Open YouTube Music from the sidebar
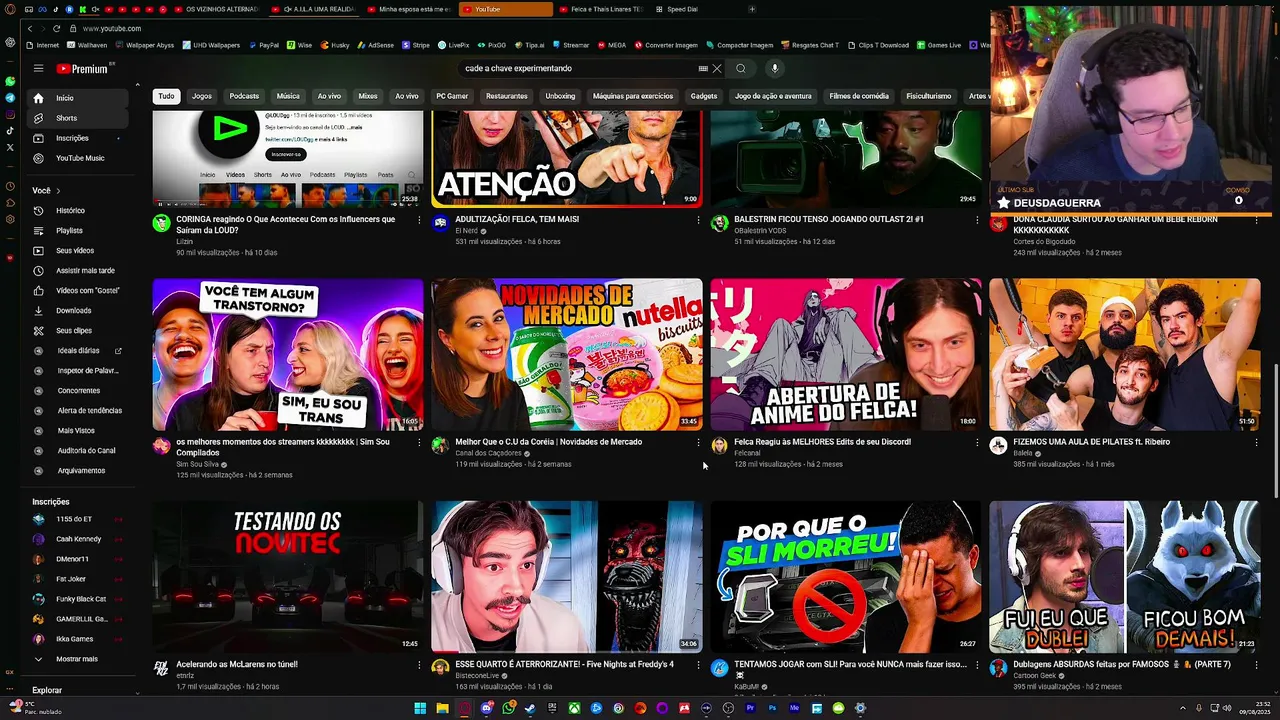Viewport: 1280px width, 720px height. [80, 158]
